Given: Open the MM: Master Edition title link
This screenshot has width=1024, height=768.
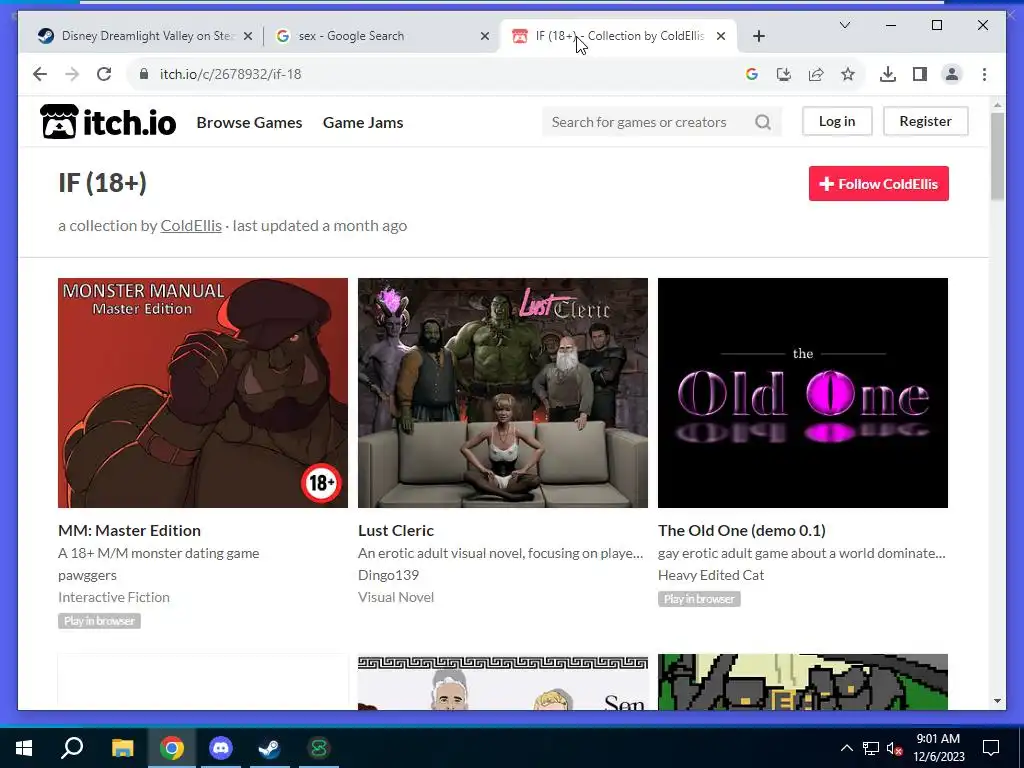Looking at the screenshot, I should click(129, 530).
